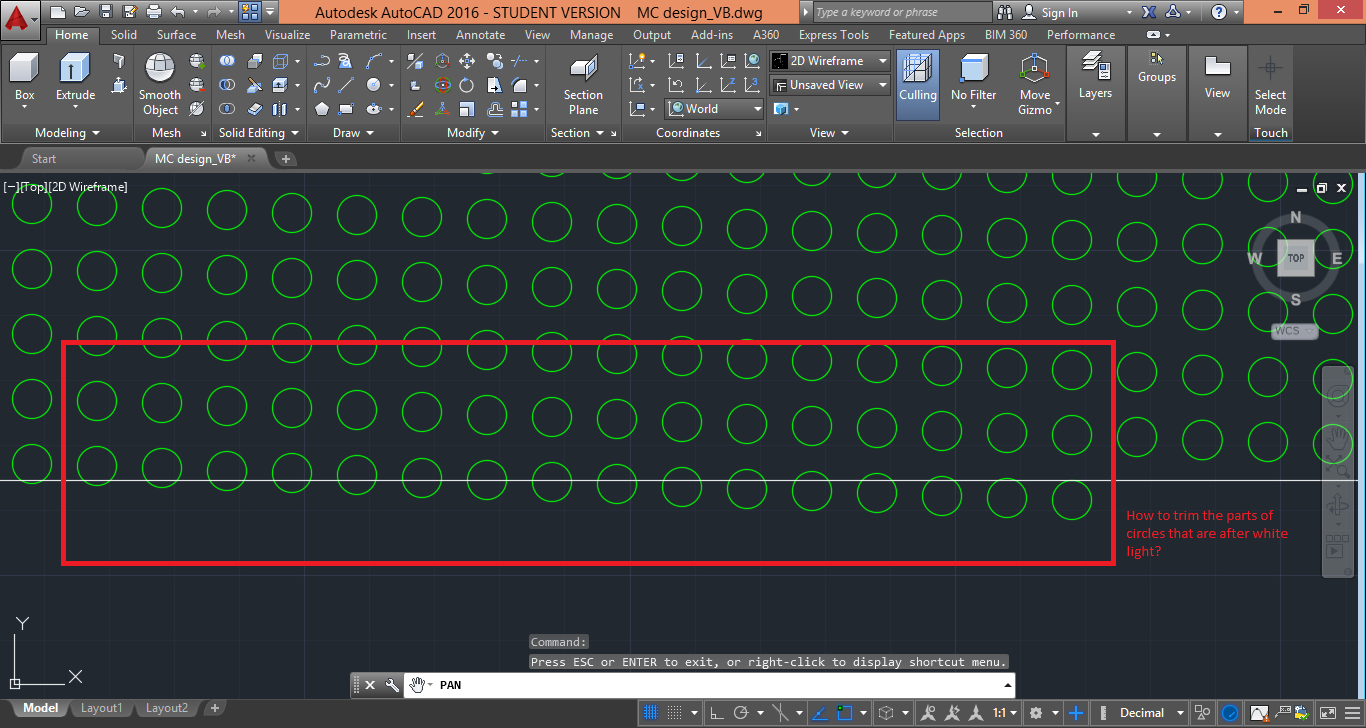Activate the Rotate modify tool
This screenshot has width=1366, height=728.
click(x=467, y=85)
